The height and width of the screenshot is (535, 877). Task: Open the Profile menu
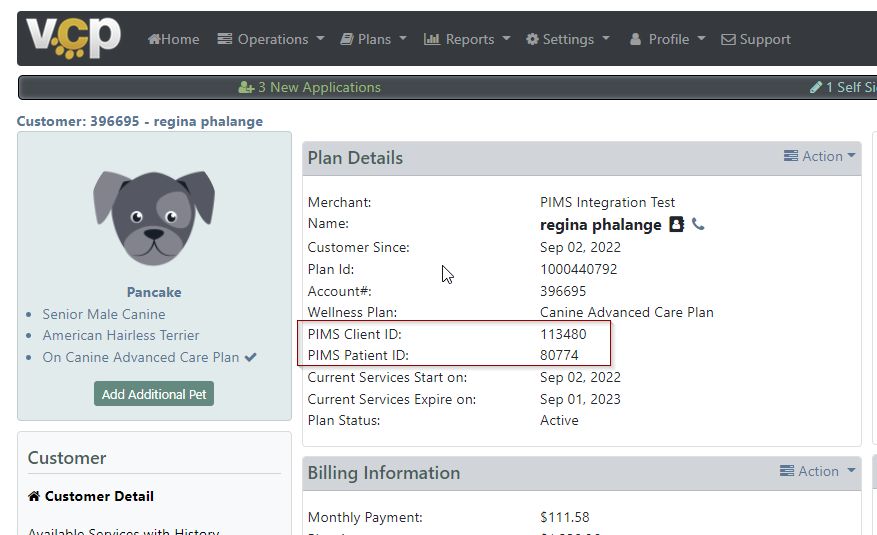click(x=667, y=39)
